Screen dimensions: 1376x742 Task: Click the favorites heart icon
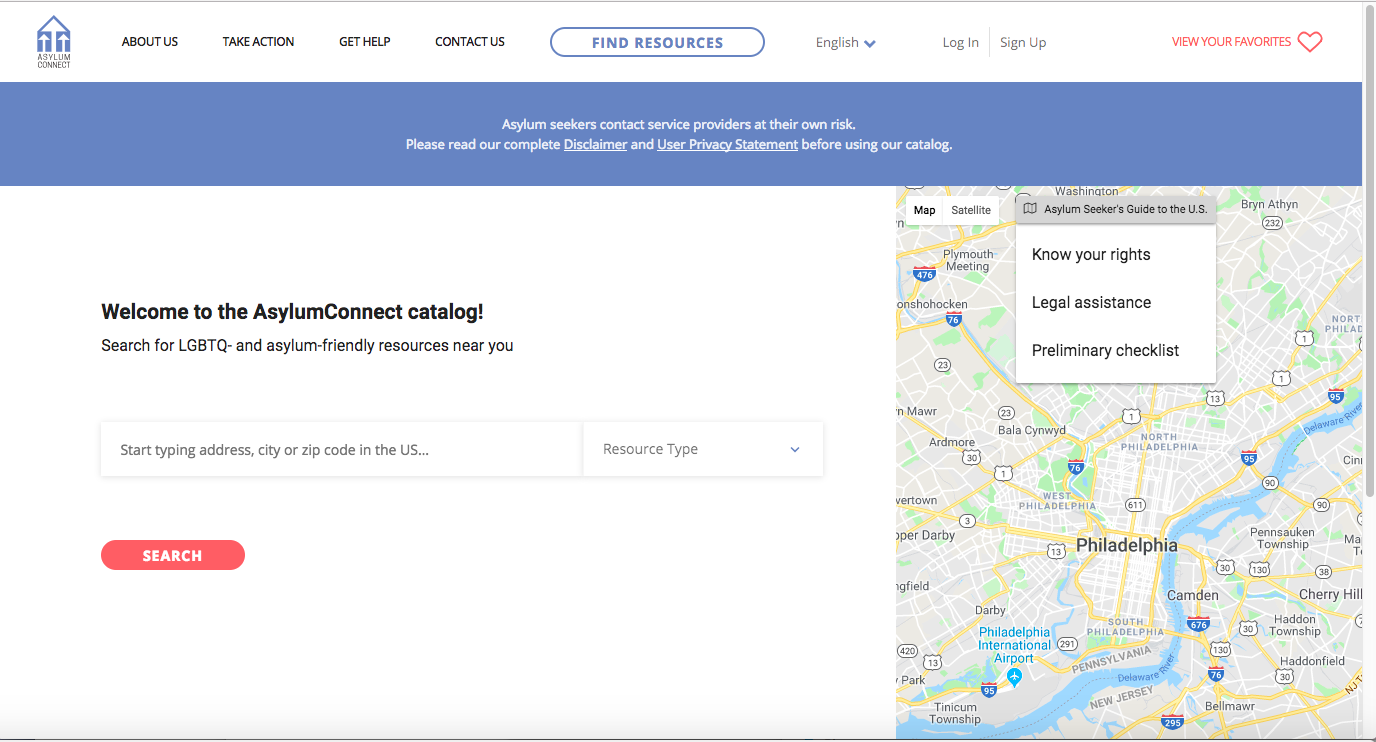coord(1310,42)
